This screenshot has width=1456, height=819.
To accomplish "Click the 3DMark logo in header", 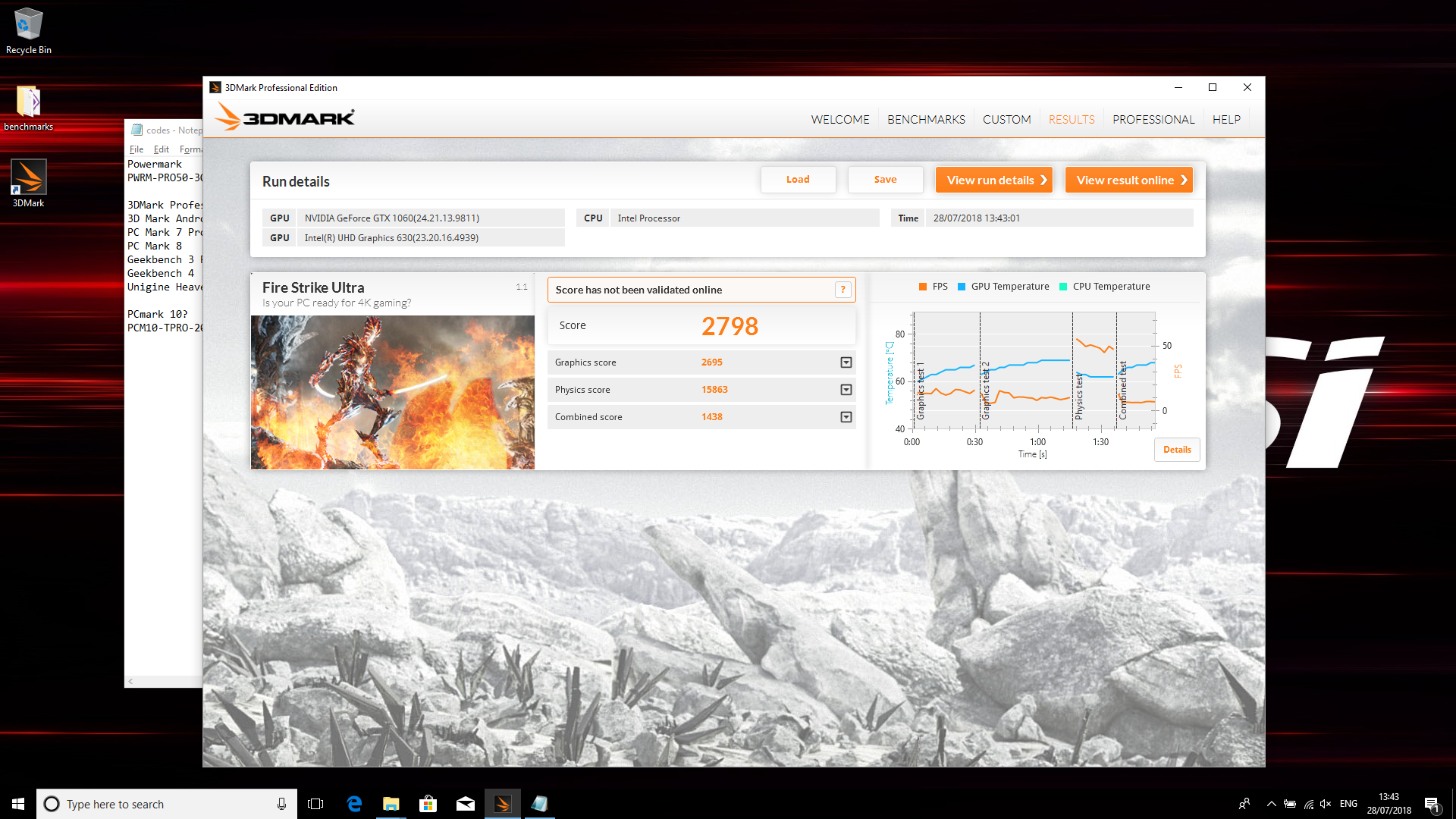I will pos(285,118).
